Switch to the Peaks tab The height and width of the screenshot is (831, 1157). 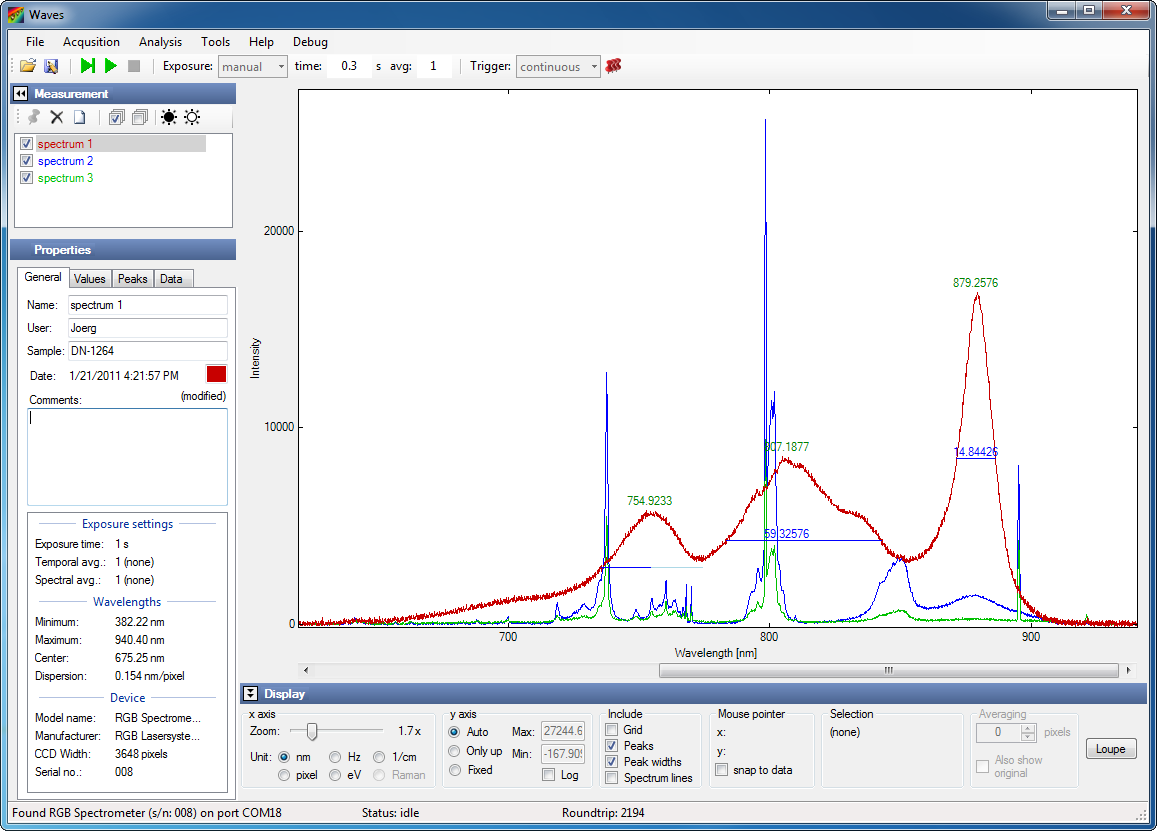pos(132,279)
